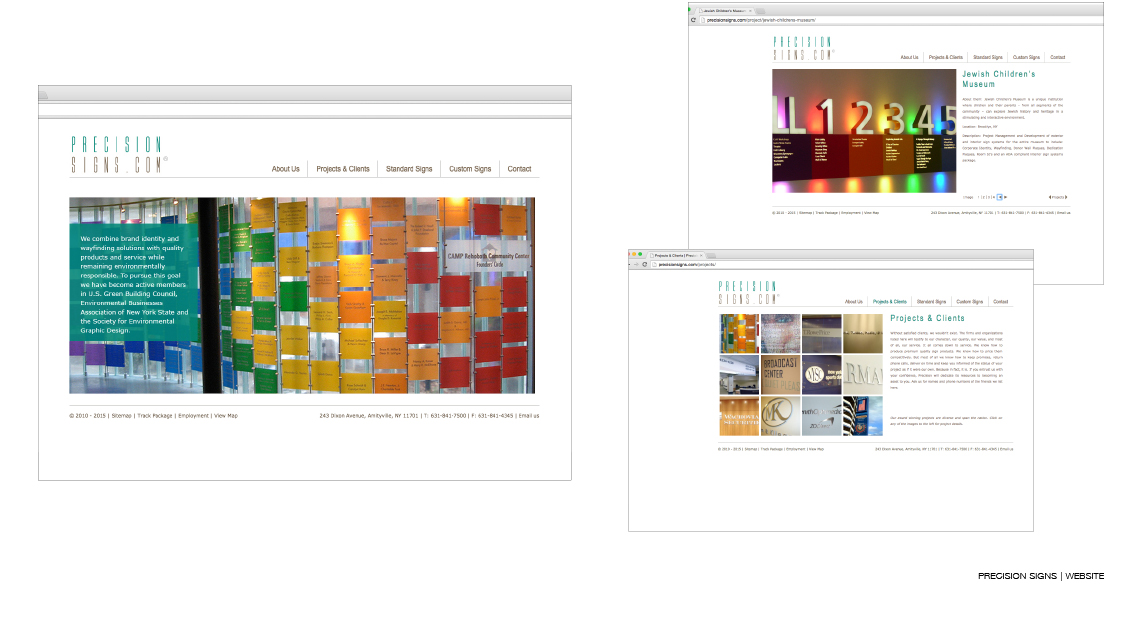Click the reload icon beside the precisionsigns.com/projects address bar

pyautogui.click(x=644, y=265)
